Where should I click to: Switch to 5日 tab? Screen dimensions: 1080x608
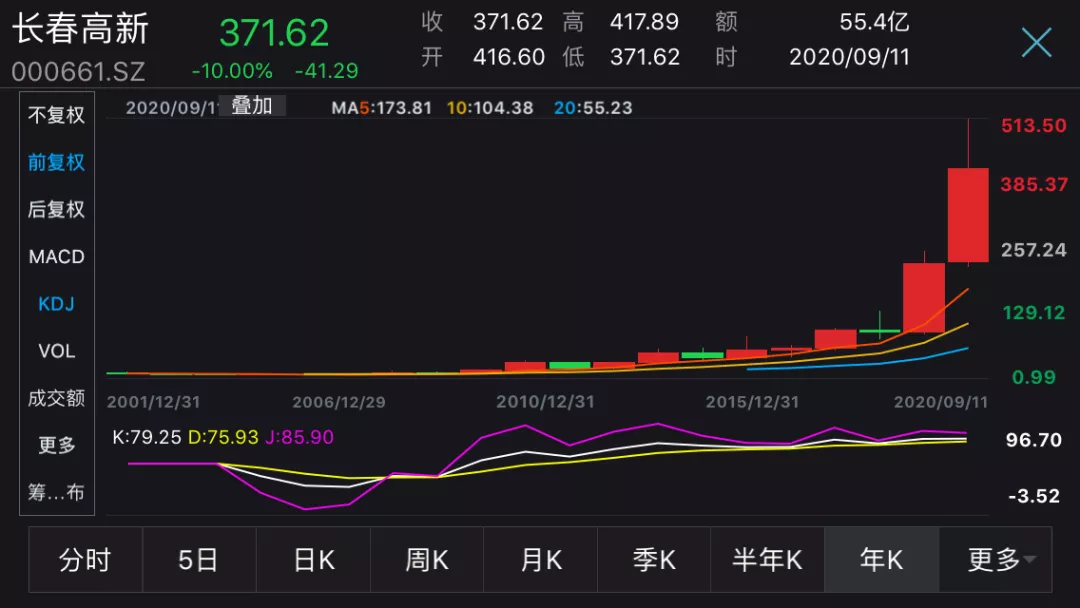pyautogui.click(x=199, y=560)
